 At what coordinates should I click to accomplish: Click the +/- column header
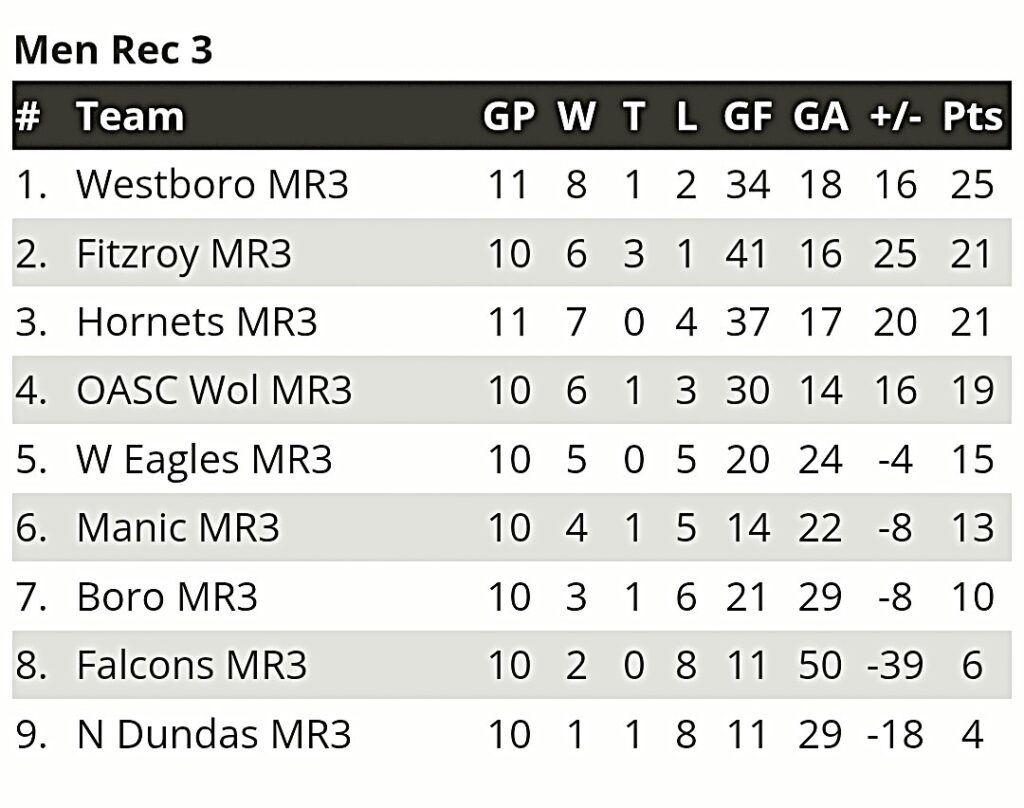click(x=895, y=117)
